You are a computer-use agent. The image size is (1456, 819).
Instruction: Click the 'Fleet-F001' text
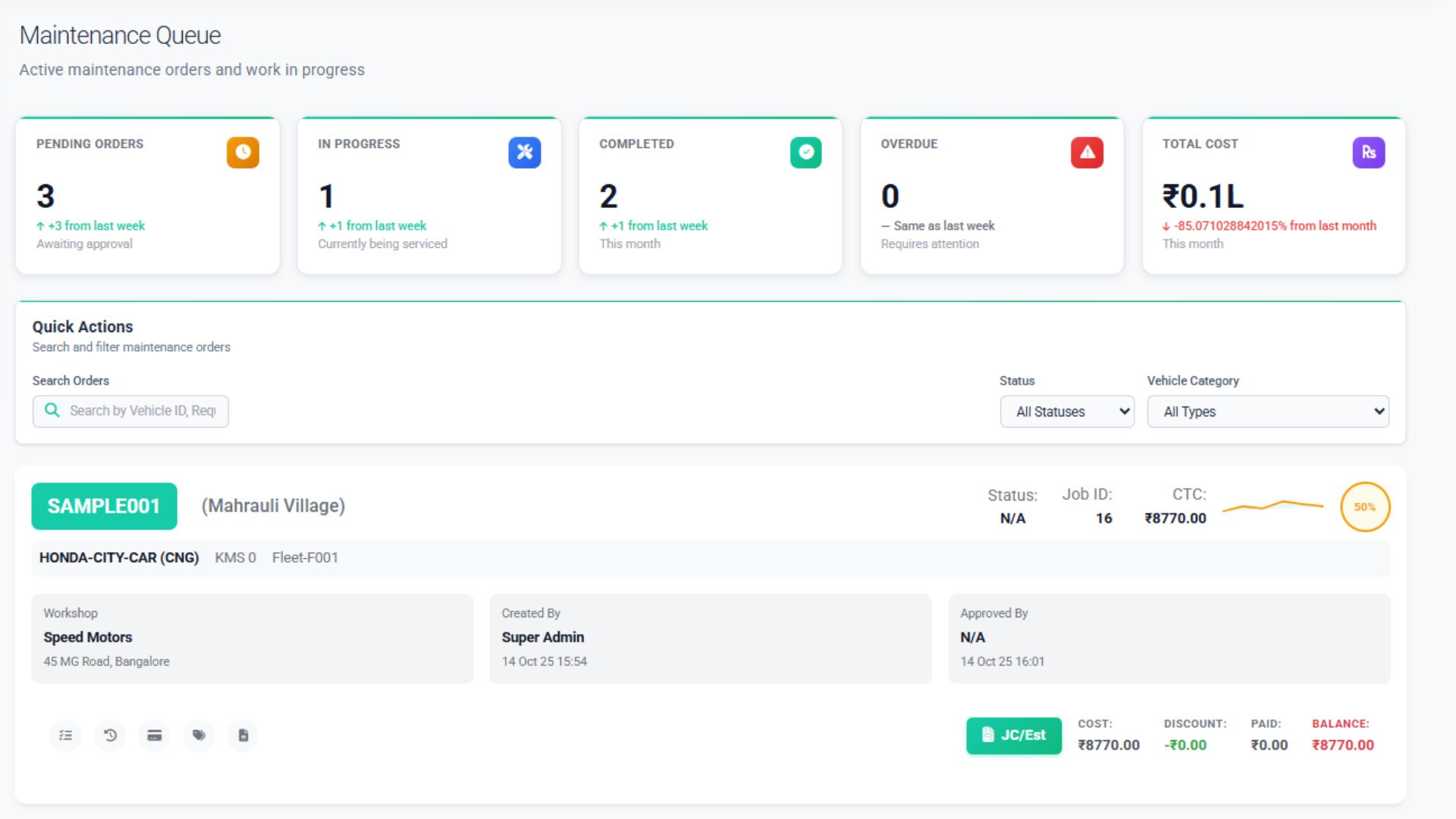pos(305,557)
